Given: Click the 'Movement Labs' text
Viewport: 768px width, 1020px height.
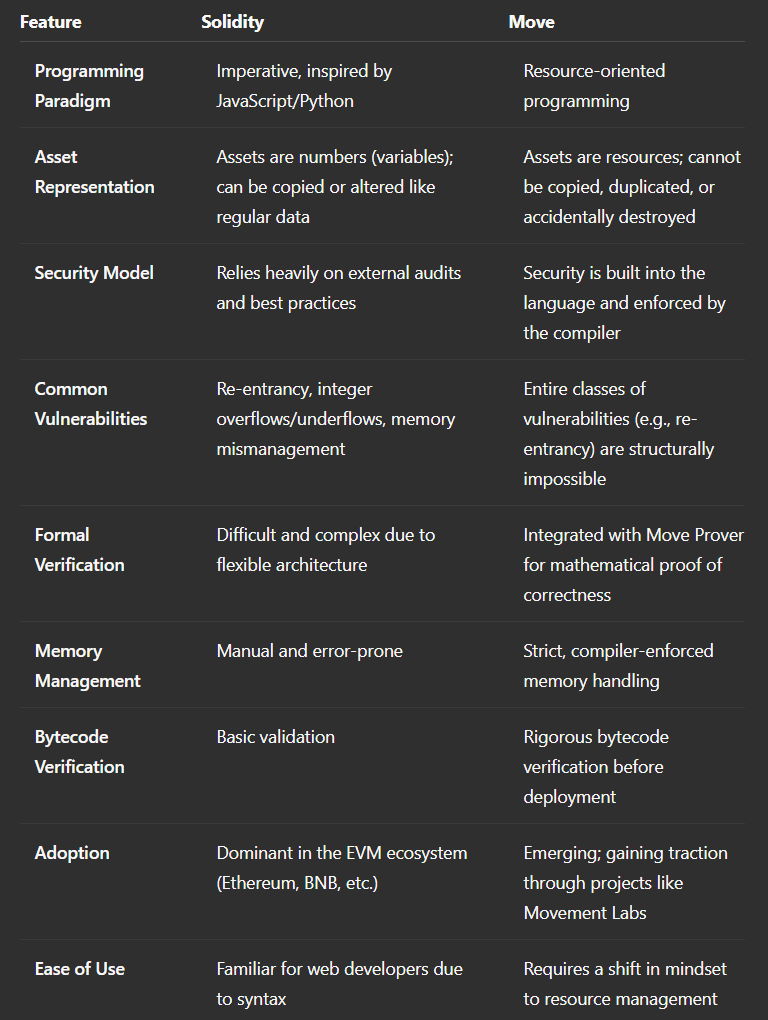Looking at the screenshot, I should click(585, 913).
